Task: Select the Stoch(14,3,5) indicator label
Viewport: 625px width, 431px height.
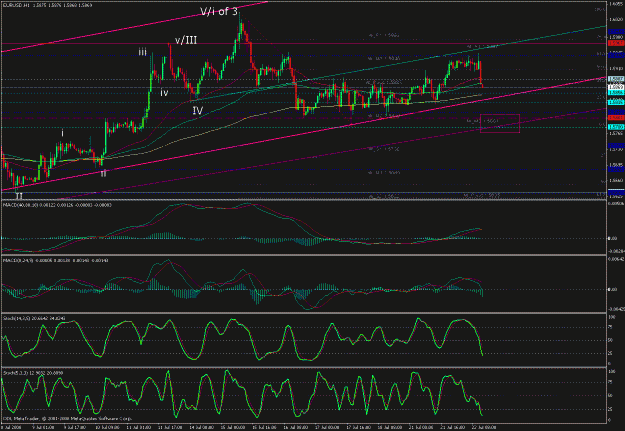Action: pyautogui.click(x=34, y=318)
